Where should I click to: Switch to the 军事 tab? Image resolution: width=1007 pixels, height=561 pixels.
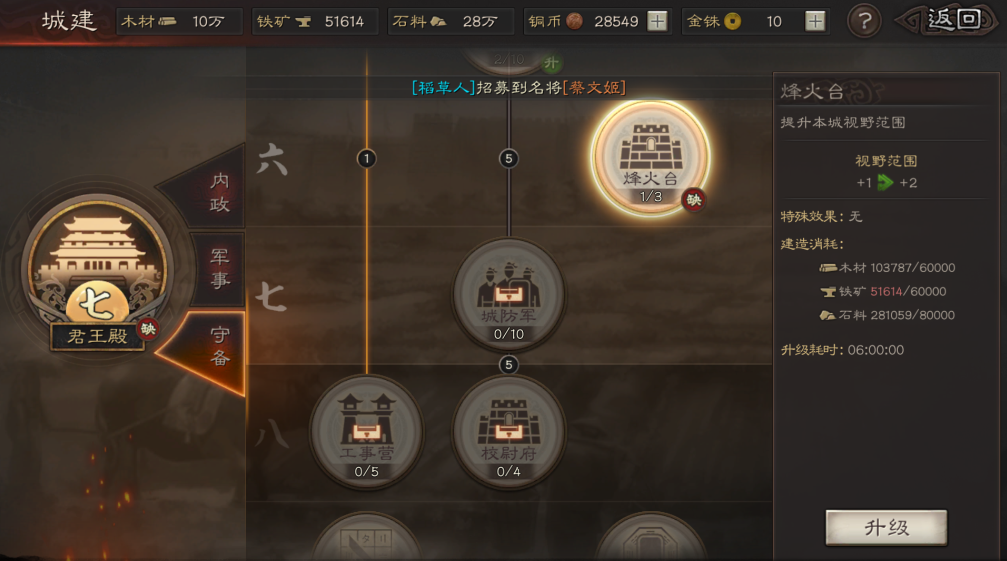coord(218,268)
